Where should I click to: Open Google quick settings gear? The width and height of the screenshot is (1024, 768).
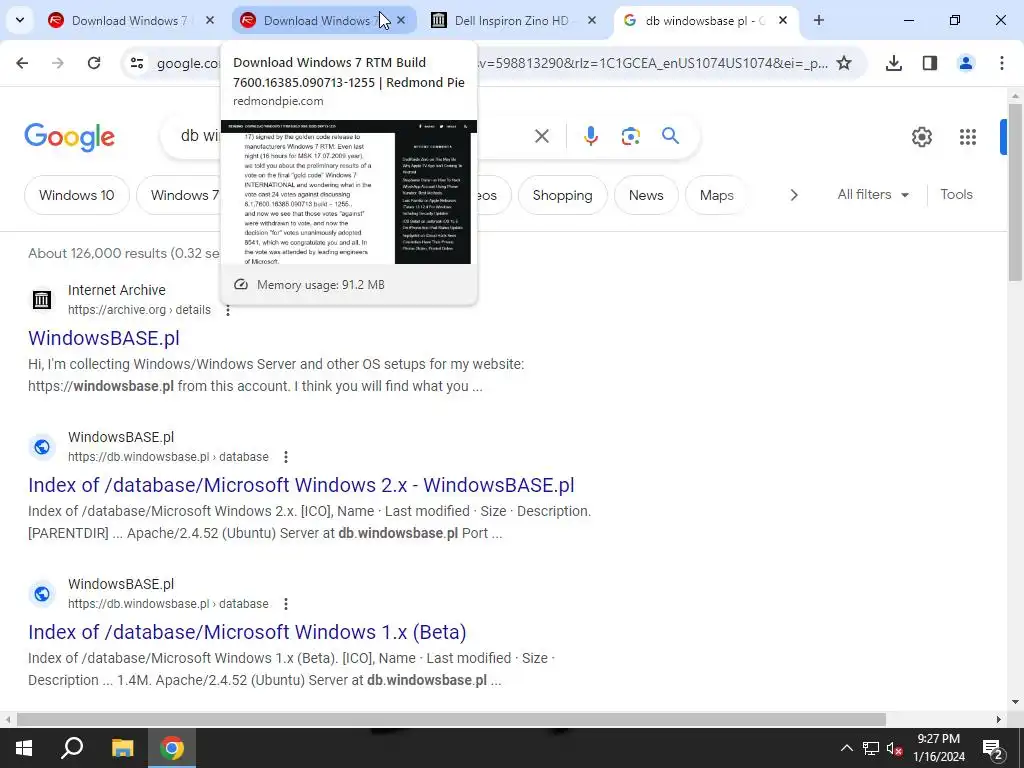click(x=921, y=136)
